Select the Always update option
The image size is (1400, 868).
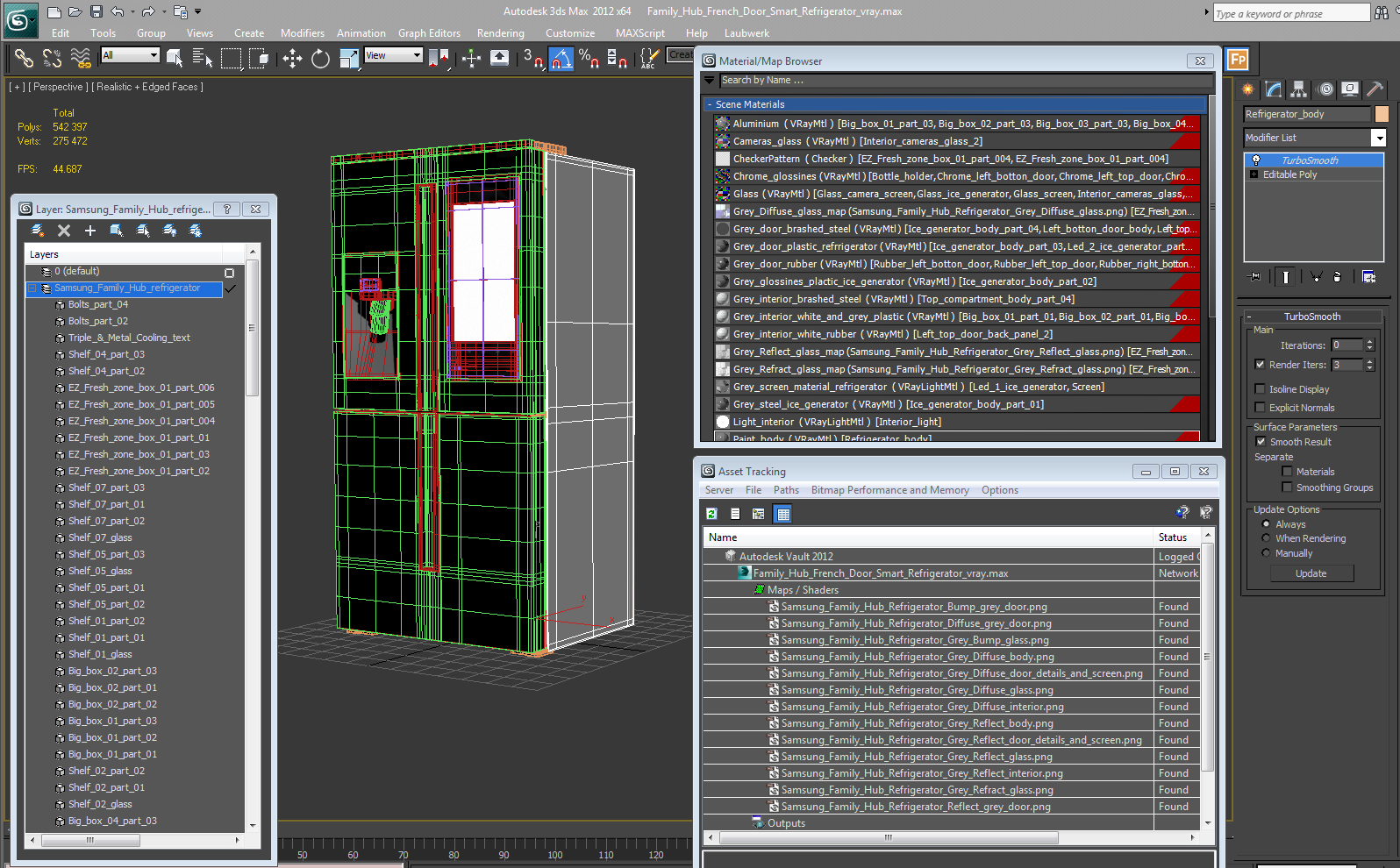1266,524
